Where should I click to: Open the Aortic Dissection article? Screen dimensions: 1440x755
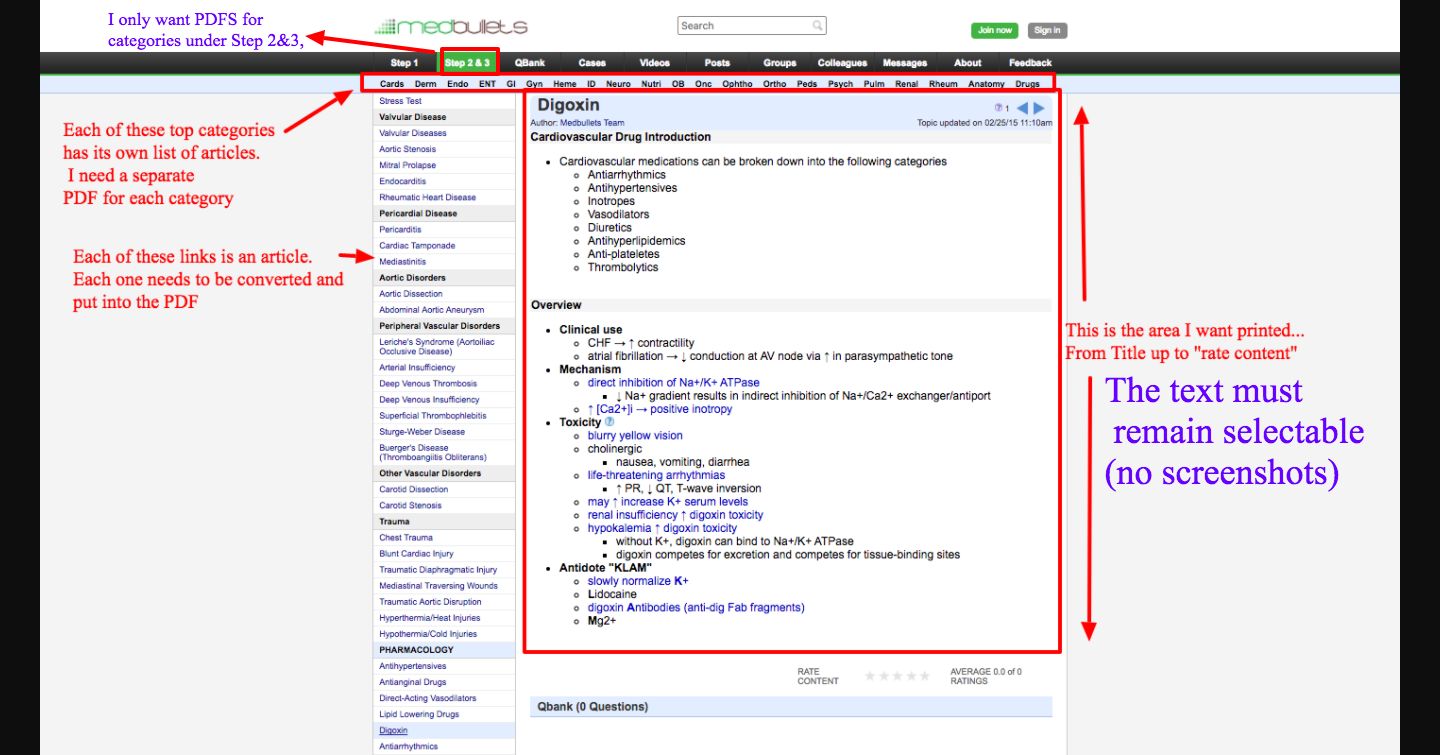point(411,294)
